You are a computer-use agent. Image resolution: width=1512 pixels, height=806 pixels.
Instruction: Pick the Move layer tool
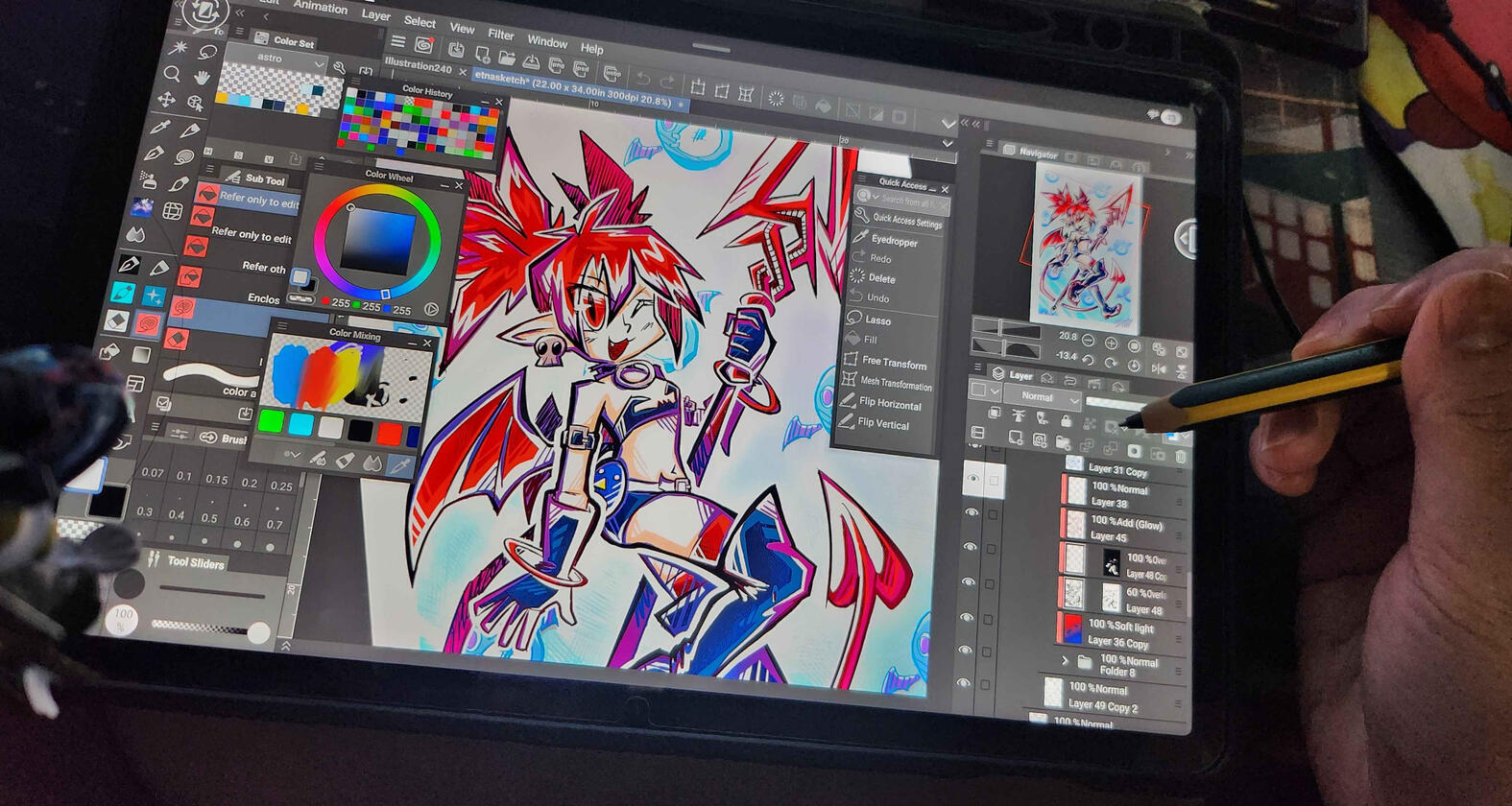167,100
